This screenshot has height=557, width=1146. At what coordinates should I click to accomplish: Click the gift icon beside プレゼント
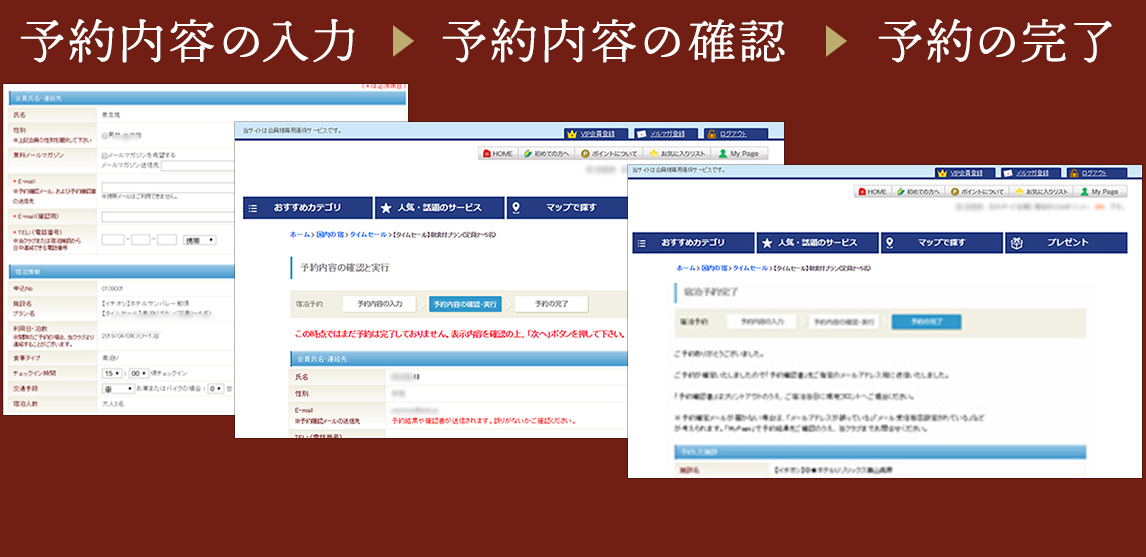[1016, 243]
